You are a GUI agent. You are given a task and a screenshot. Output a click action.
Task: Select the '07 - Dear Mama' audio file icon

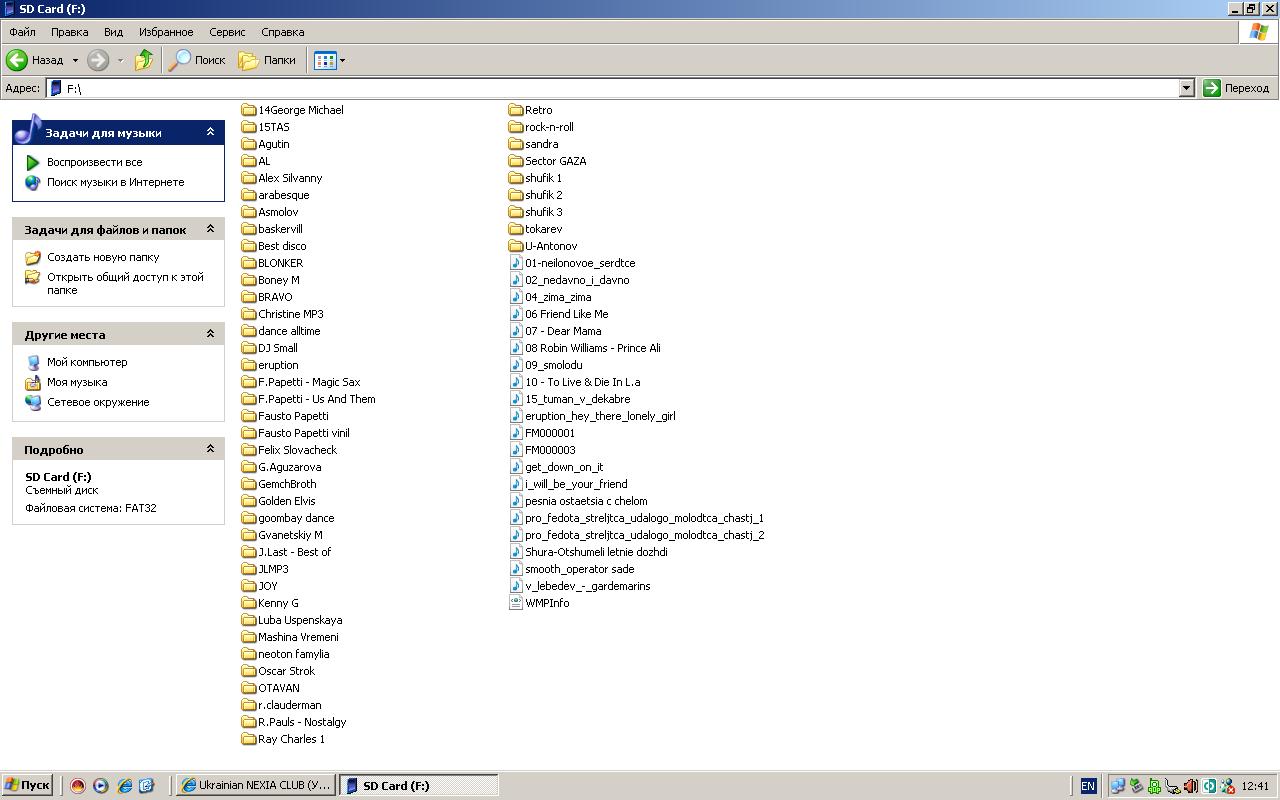click(x=516, y=331)
